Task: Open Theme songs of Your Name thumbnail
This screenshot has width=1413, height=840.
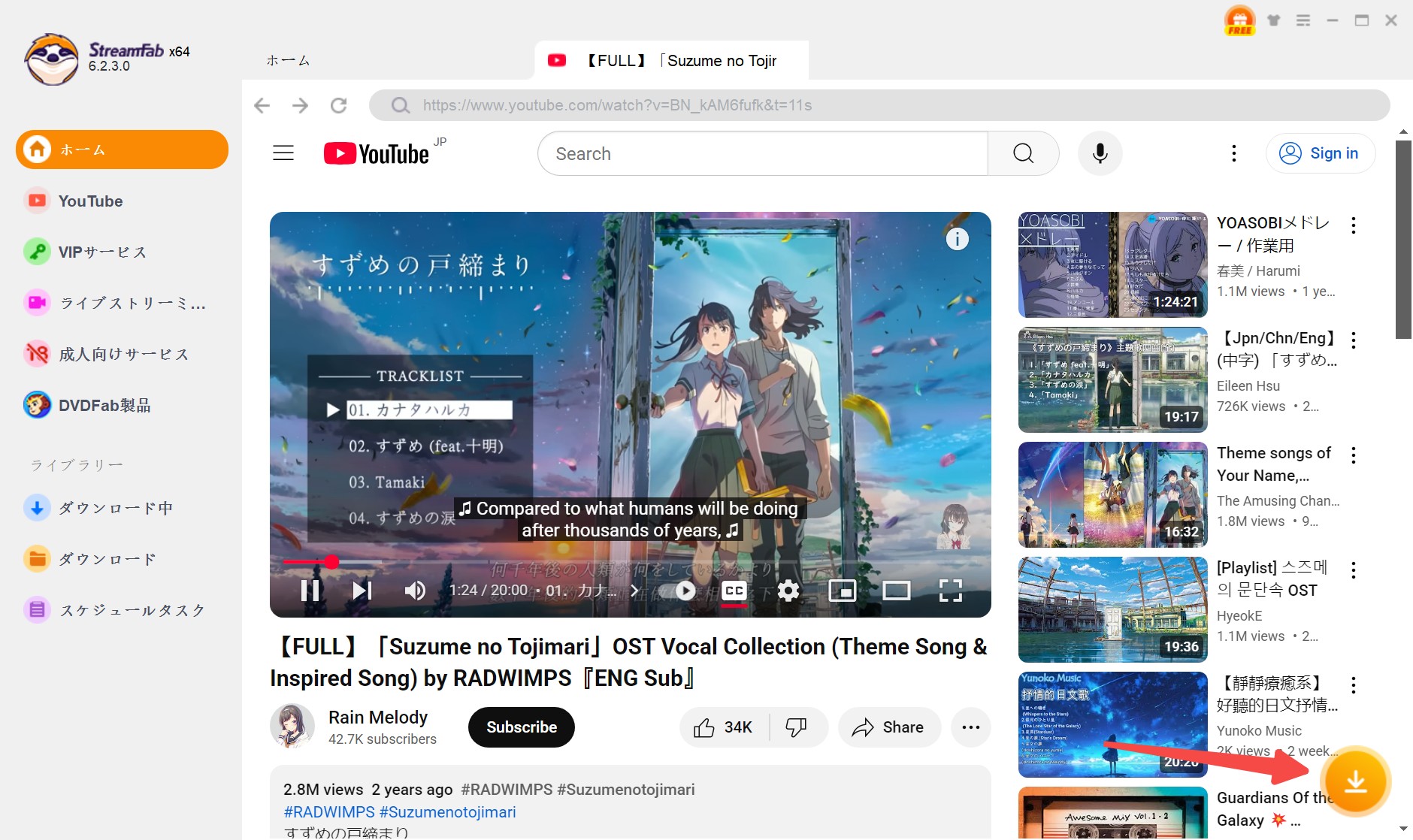Action: click(1113, 494)
